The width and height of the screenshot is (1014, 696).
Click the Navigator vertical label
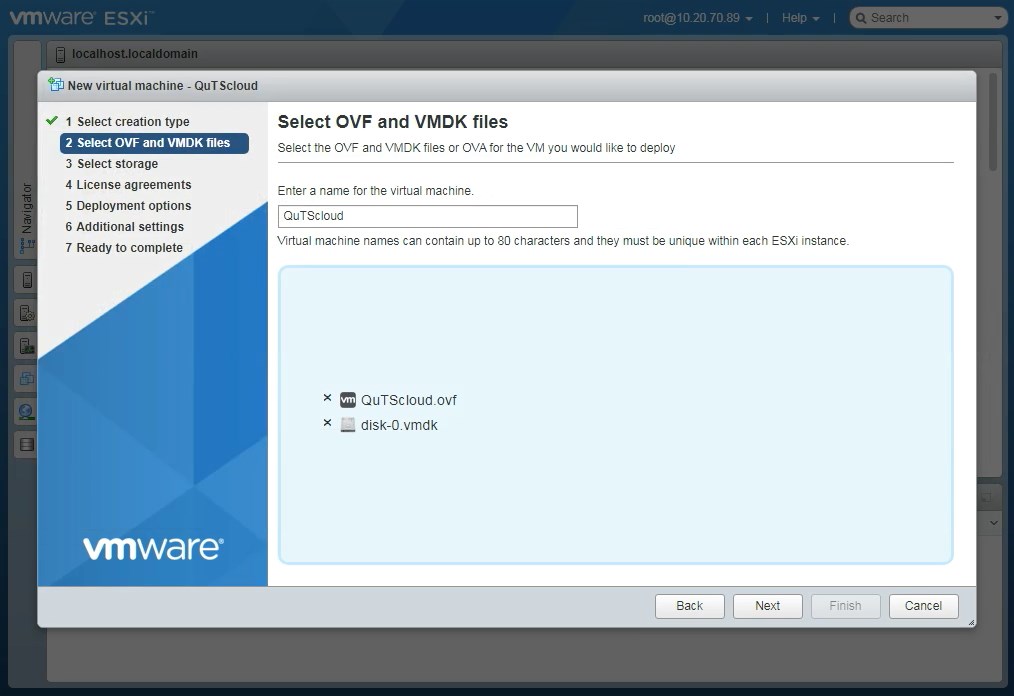[x=27, y=208]
